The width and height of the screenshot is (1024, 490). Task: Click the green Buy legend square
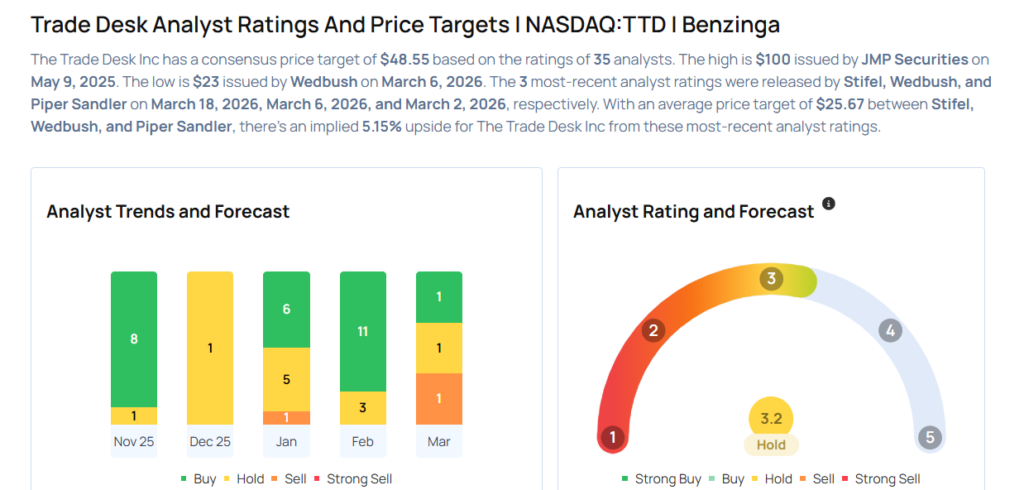[x=185, y=479]
